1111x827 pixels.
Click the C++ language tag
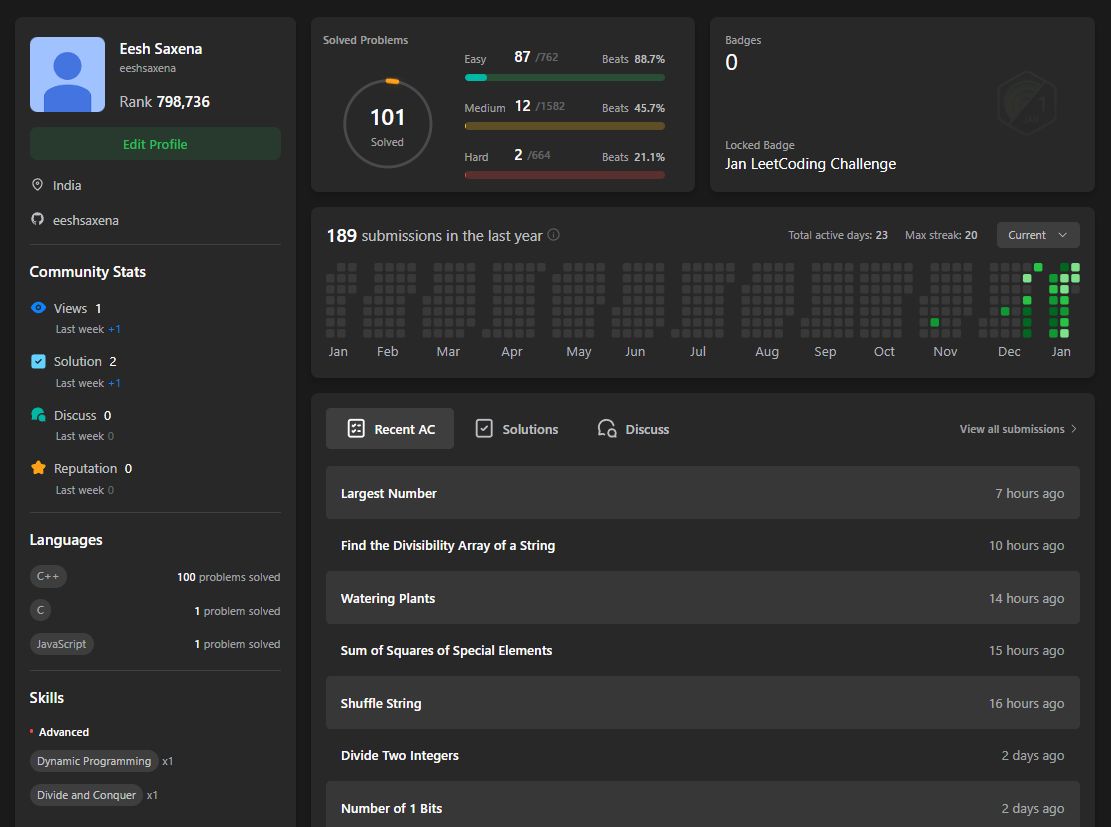click(x=48, y=576)
